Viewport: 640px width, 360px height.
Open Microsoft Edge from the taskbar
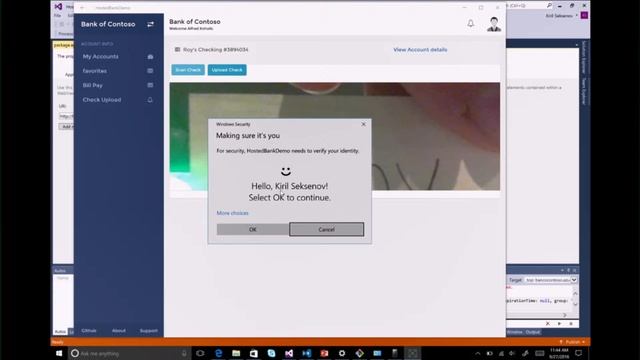[218, 353]
